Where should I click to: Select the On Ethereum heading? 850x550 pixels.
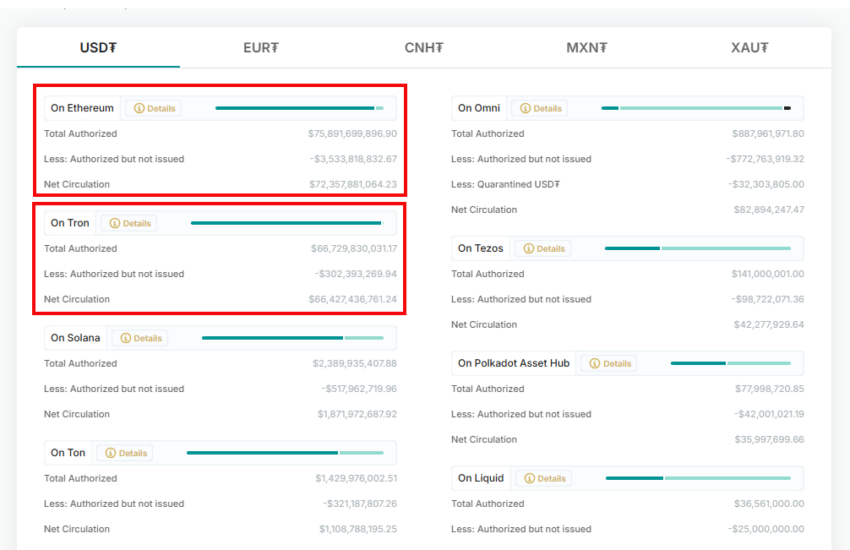(x=82, y=108)
